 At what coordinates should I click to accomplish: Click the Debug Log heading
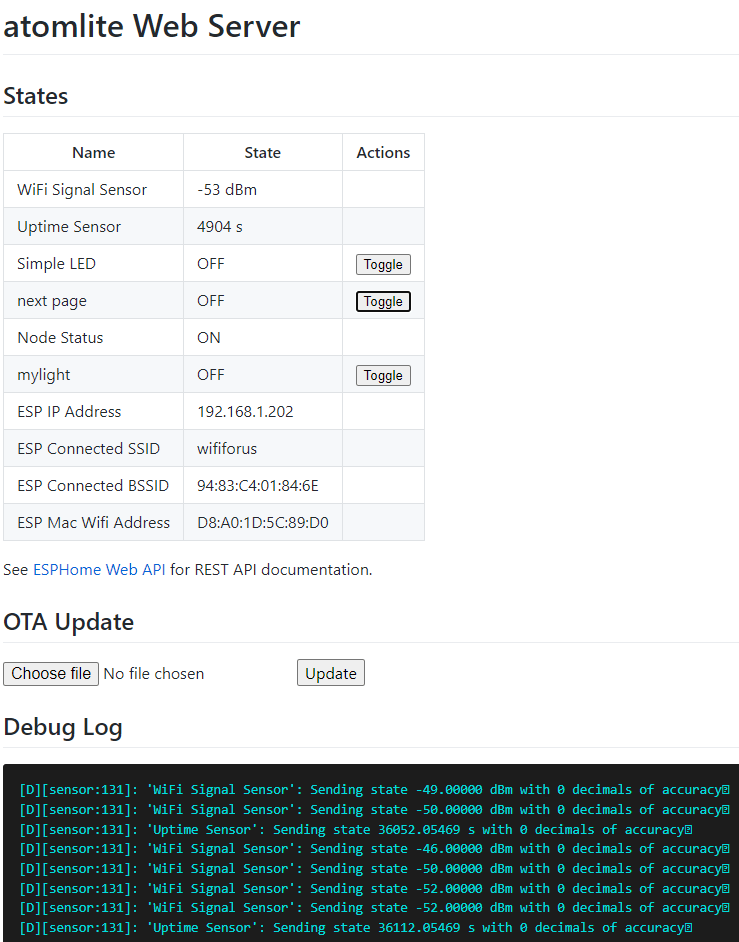63,727
